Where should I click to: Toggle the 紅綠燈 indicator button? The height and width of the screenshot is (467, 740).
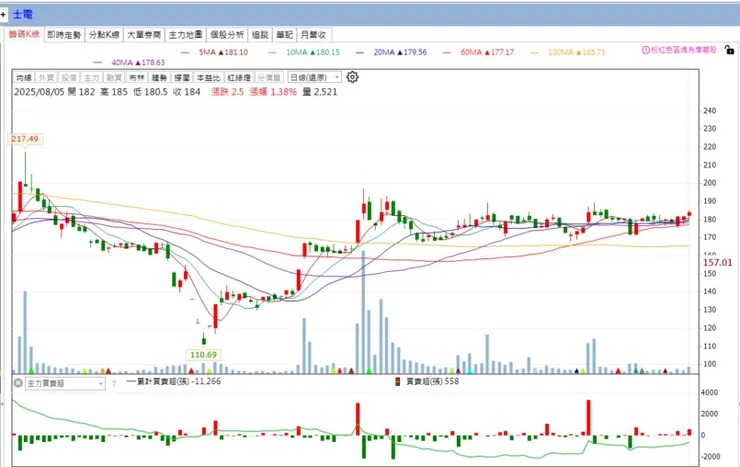pyautogui.click(x=239, y=77)
